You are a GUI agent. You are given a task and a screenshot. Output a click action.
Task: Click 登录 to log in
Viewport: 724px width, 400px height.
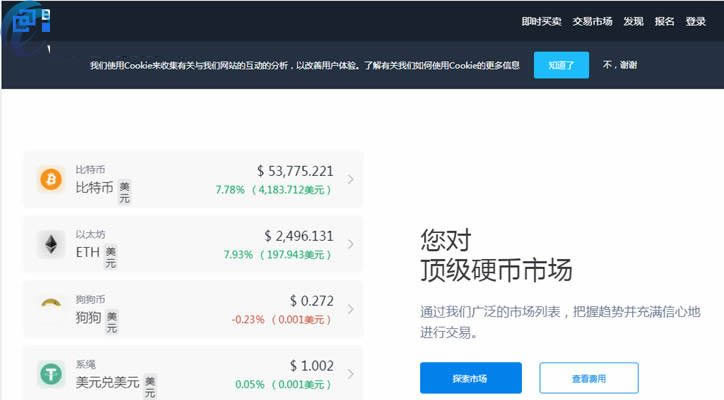click(696, 21)
